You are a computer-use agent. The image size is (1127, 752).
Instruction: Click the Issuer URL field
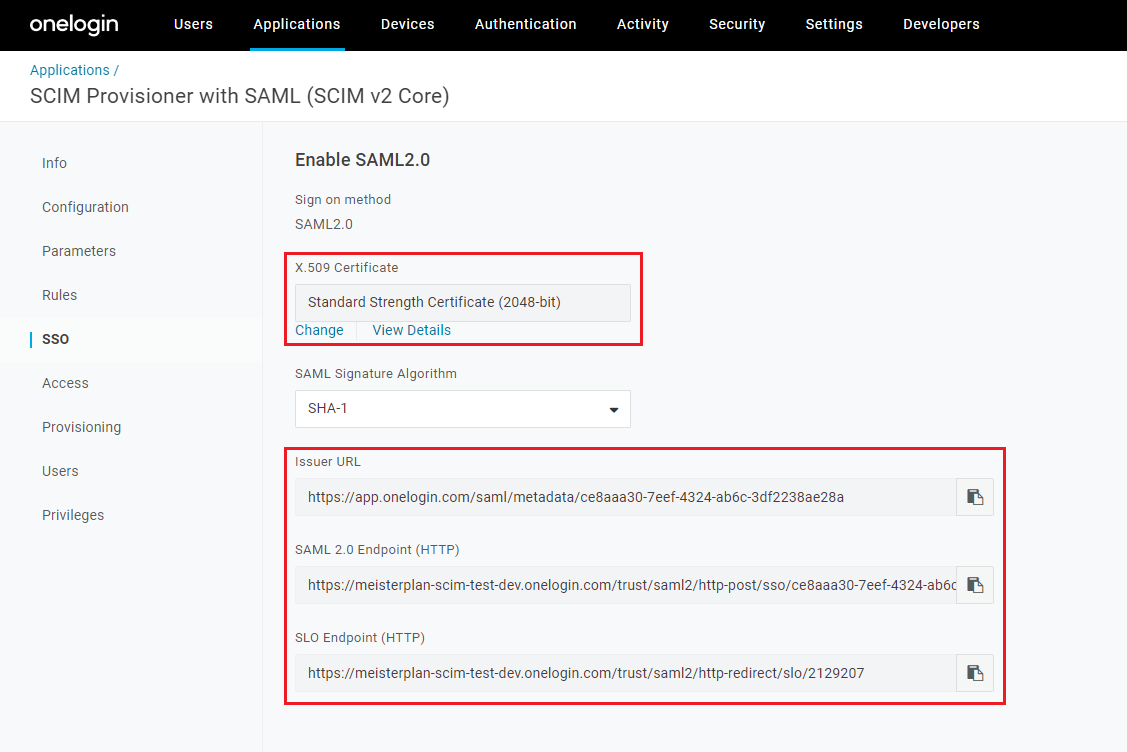[625, 497]
